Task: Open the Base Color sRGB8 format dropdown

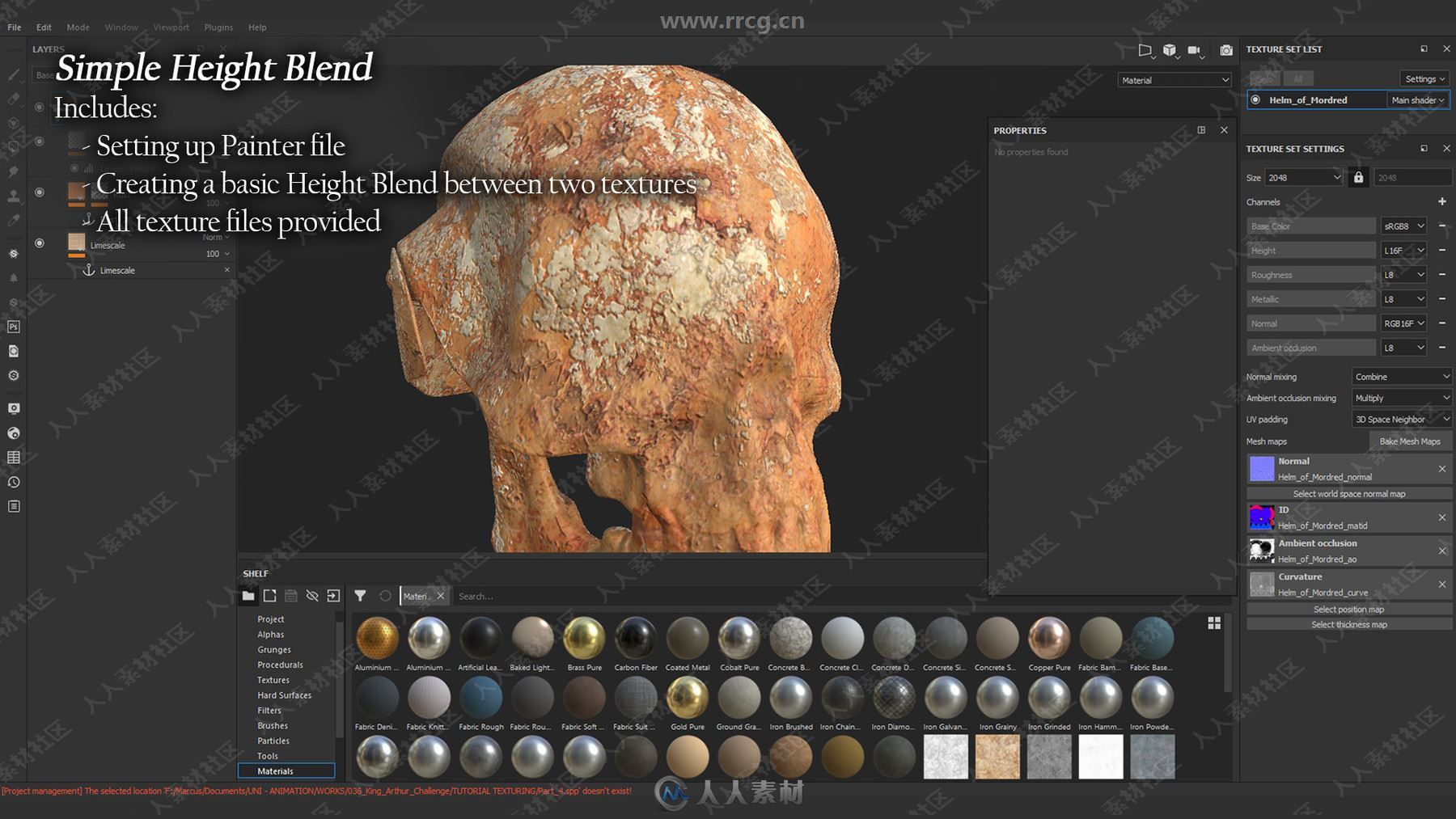Action: click(x=1403, y=226)
